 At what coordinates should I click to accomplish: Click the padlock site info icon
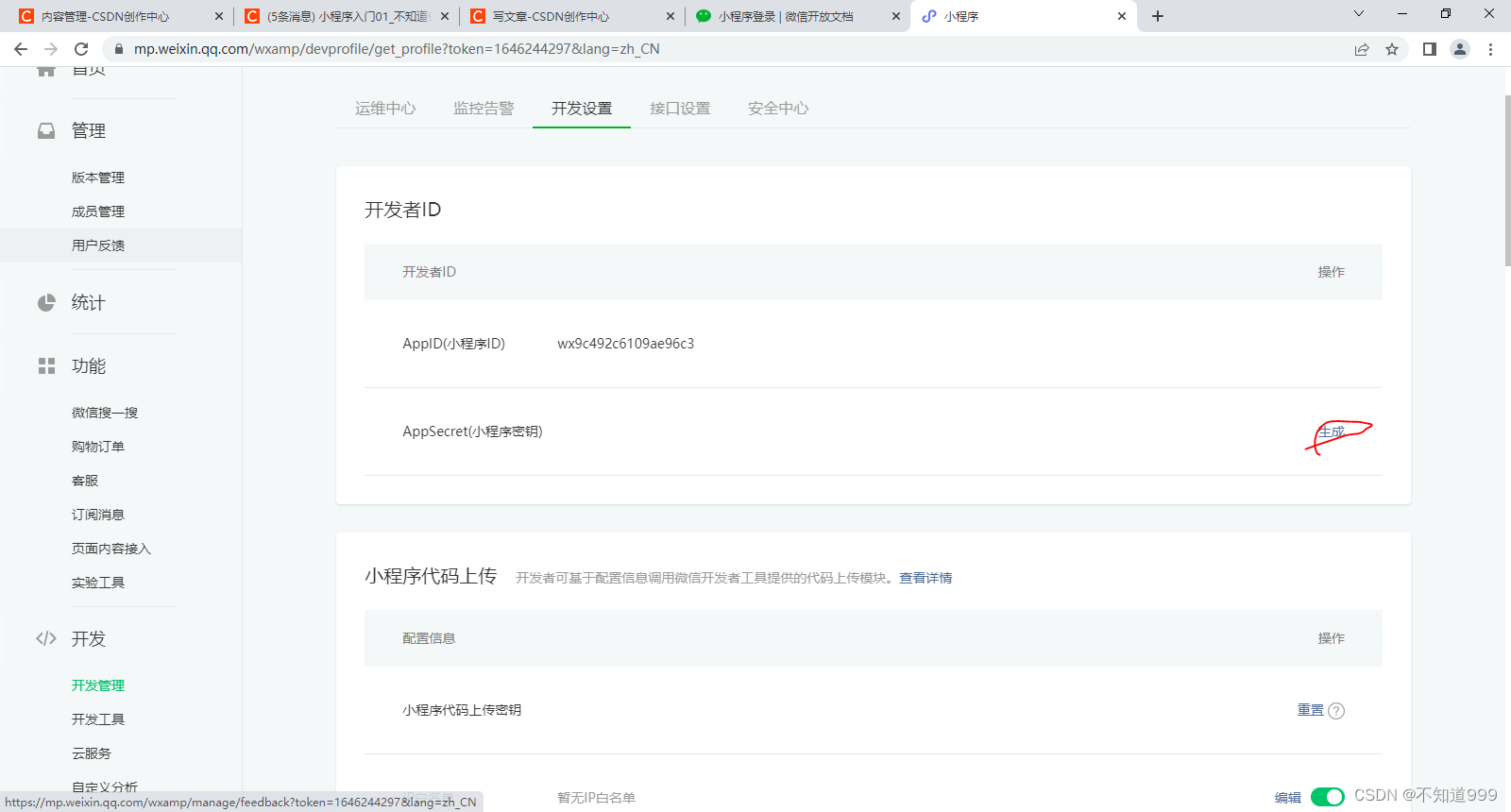119,49
